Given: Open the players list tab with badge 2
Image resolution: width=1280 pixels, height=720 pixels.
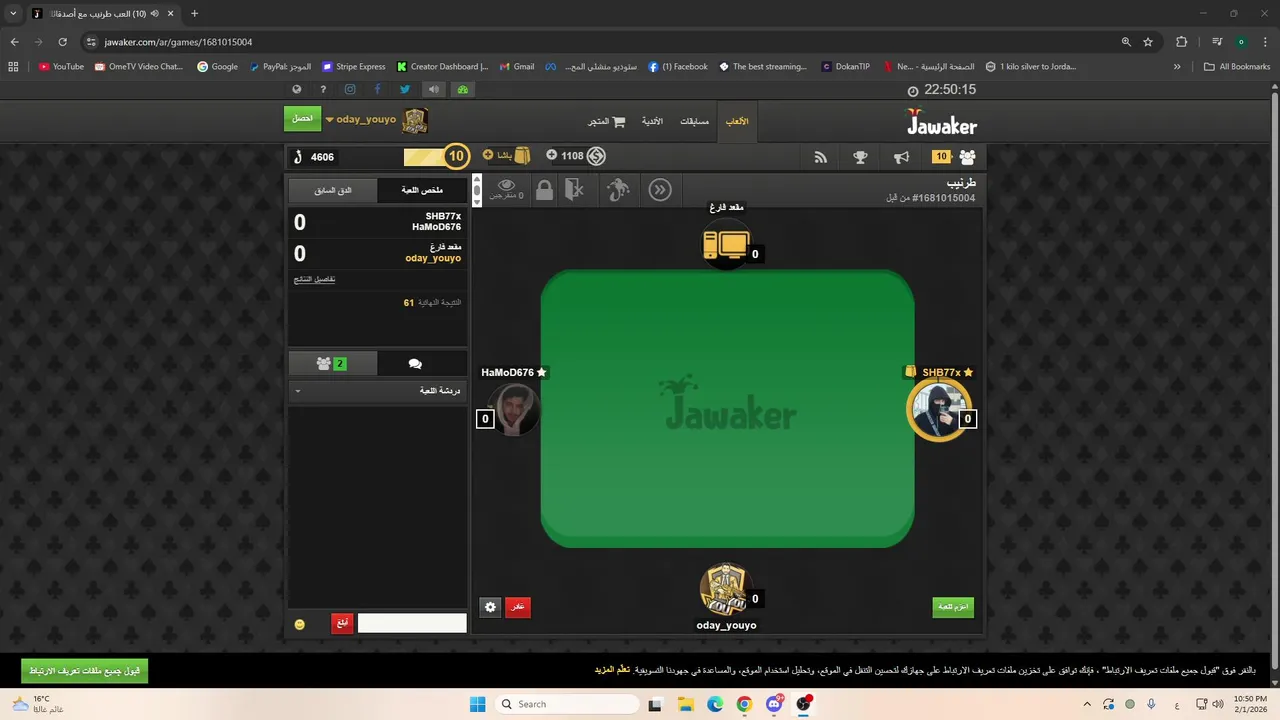Looking at the screenshot, I should [x=332, y=364].
